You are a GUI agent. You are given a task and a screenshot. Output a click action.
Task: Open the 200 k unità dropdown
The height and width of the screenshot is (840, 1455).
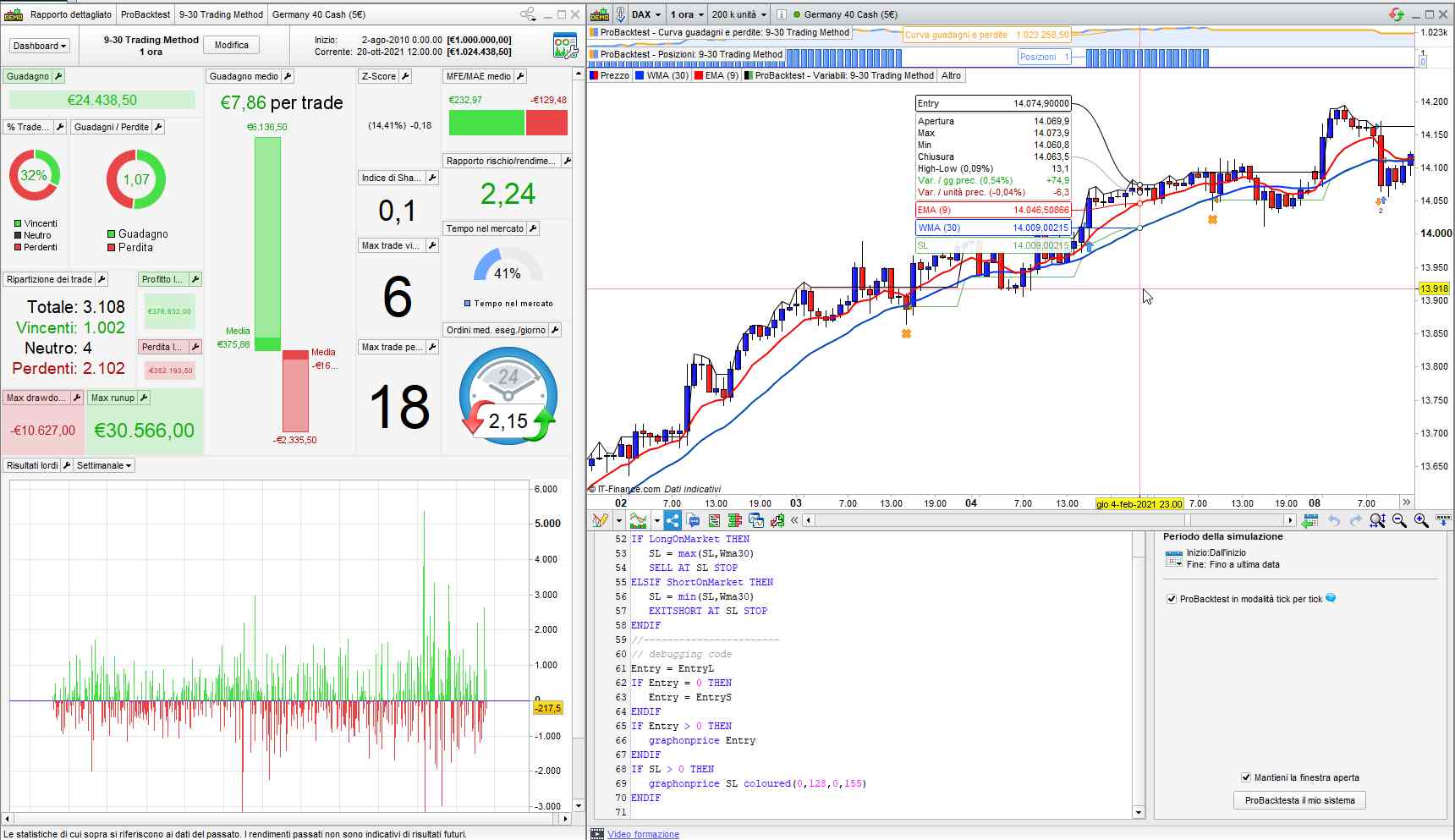(x=738, y=14)
